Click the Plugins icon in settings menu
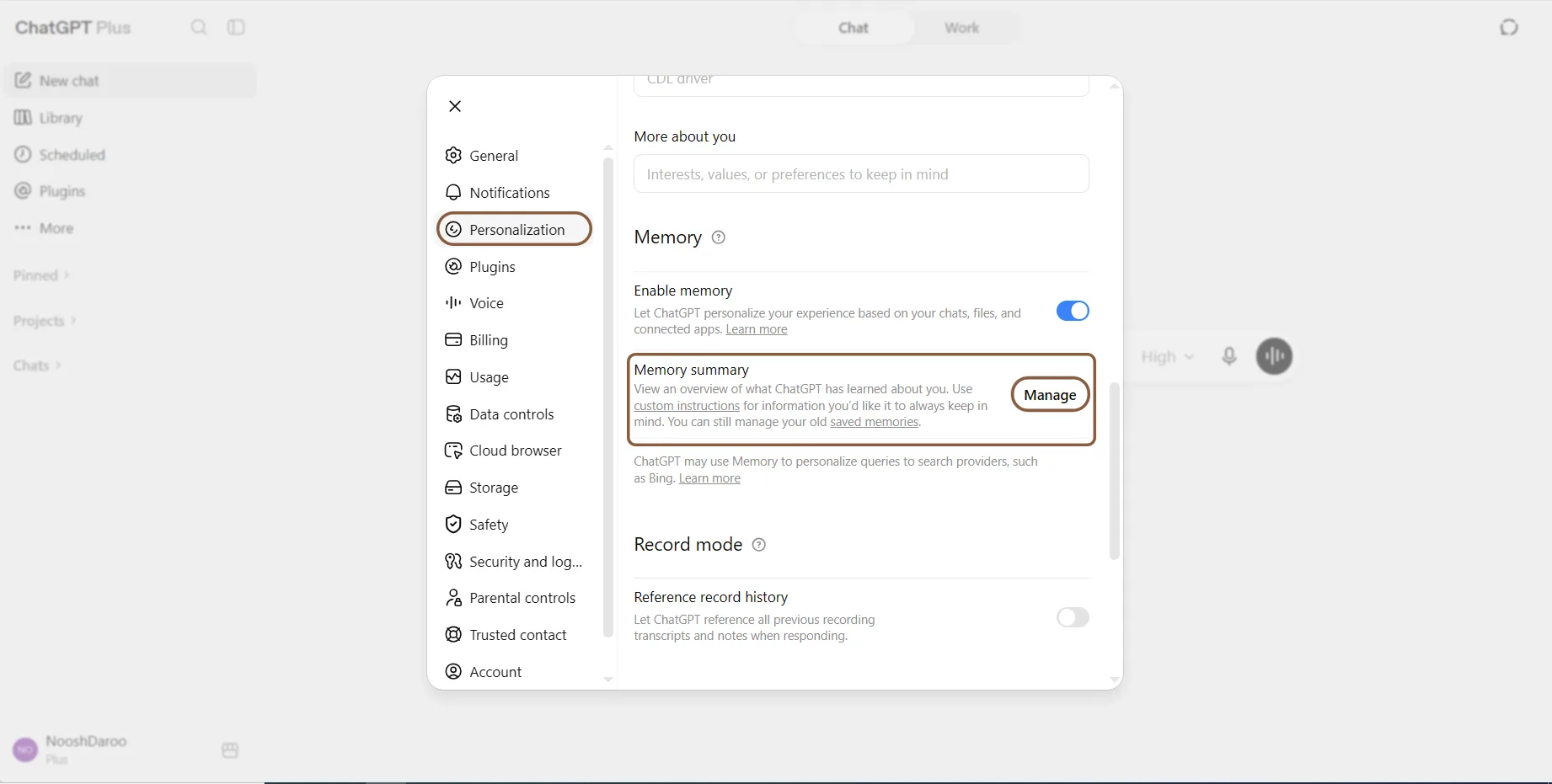Viewport: 1552px width, 784px height. pyautogui.click(x=453, y=267)
